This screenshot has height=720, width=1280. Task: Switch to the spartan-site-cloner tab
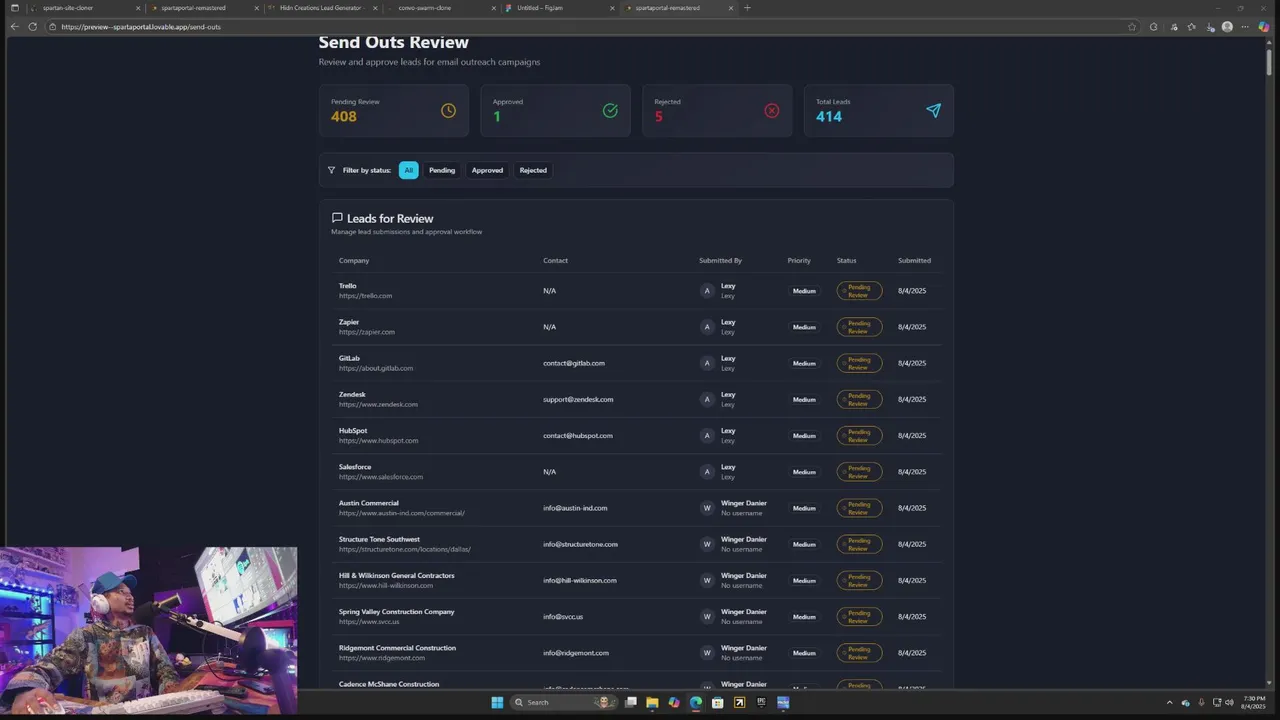[84, 8]
